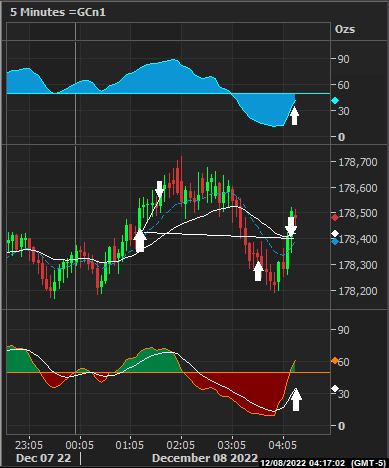The width and height of the screenshot is (389, 468).
Task: Click the blue diamond marker beside 178,400
Action: pos(335,241)
